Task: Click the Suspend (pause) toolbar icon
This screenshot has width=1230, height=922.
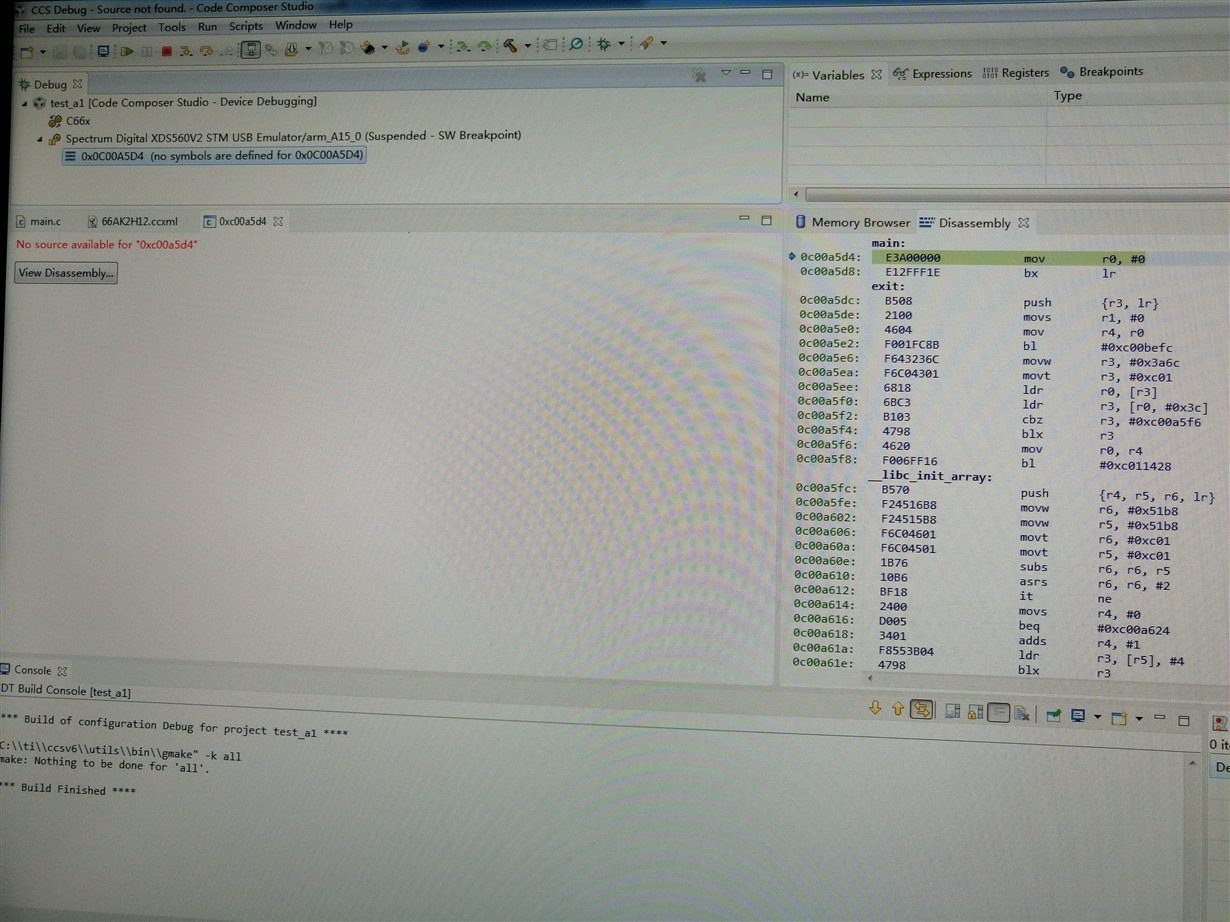Action: click(x=147, y=49)
